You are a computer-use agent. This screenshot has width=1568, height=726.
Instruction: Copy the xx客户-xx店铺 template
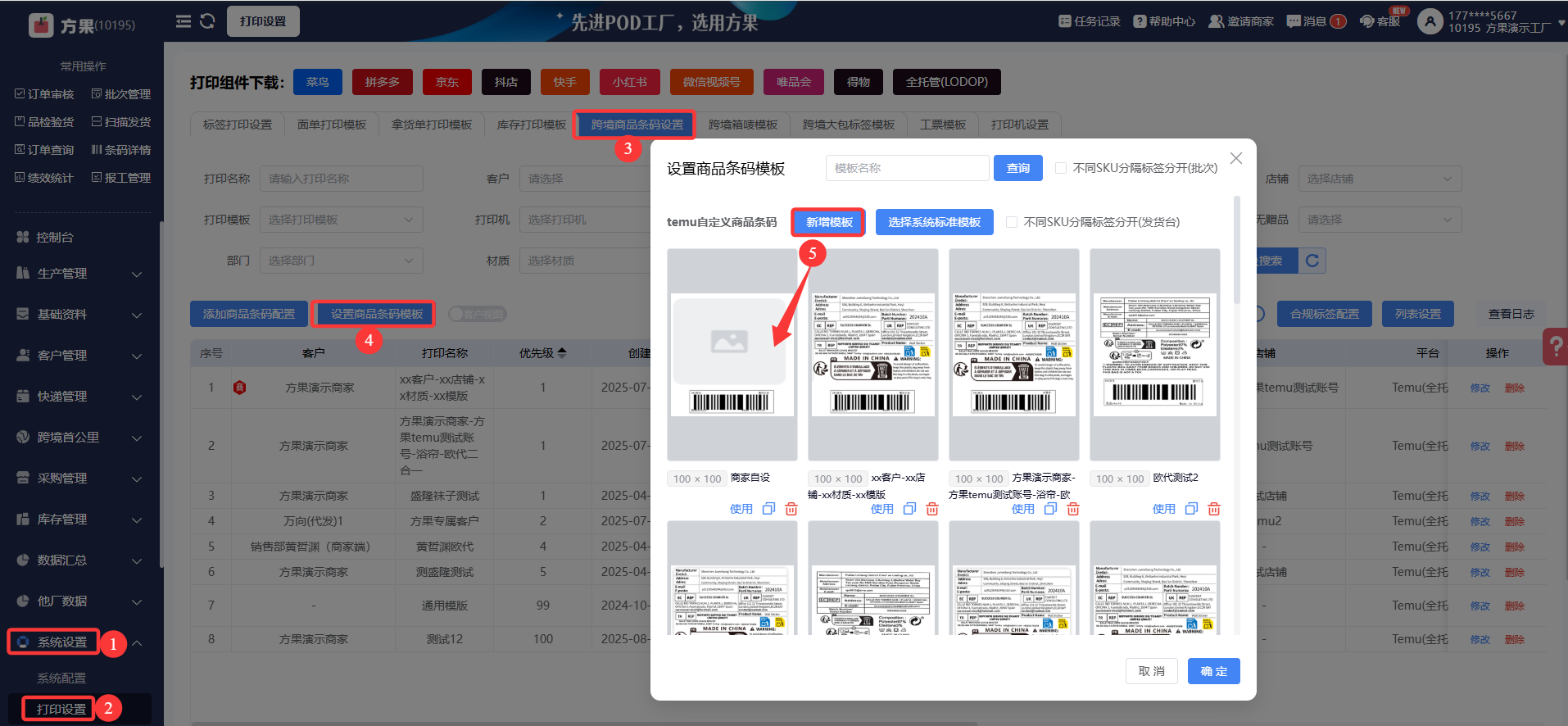(x=909, y=509)
